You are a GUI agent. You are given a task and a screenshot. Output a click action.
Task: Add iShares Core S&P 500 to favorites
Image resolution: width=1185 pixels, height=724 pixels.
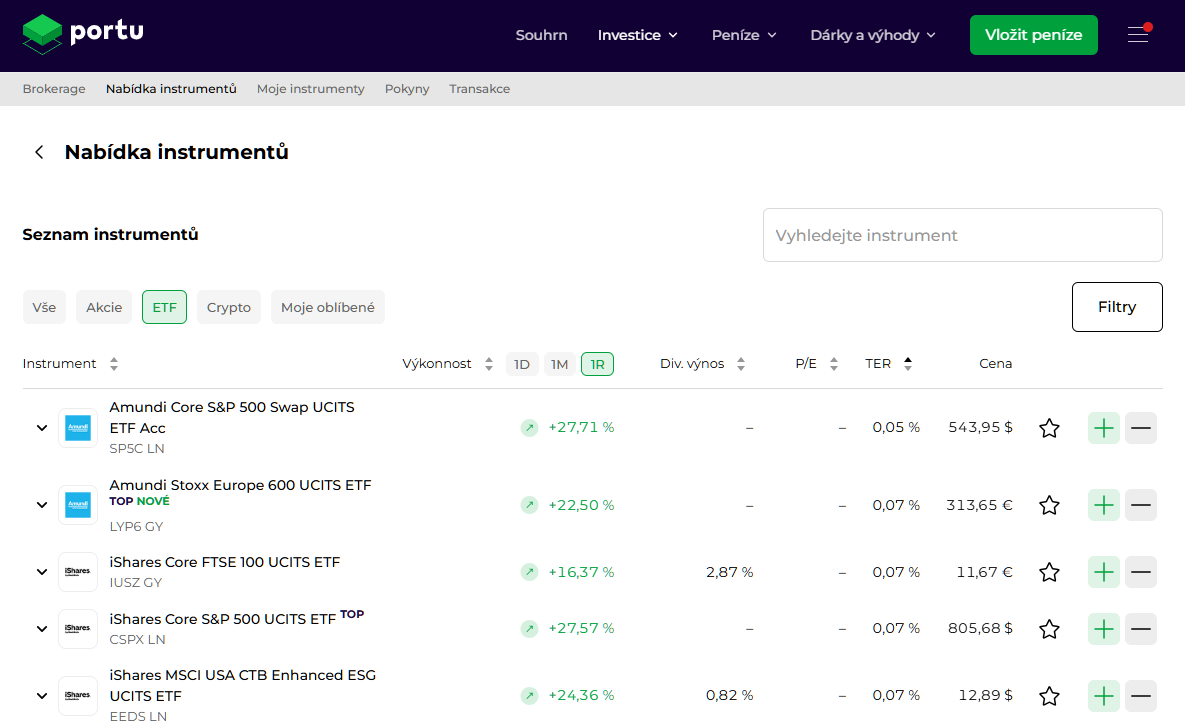point(1049,629)
